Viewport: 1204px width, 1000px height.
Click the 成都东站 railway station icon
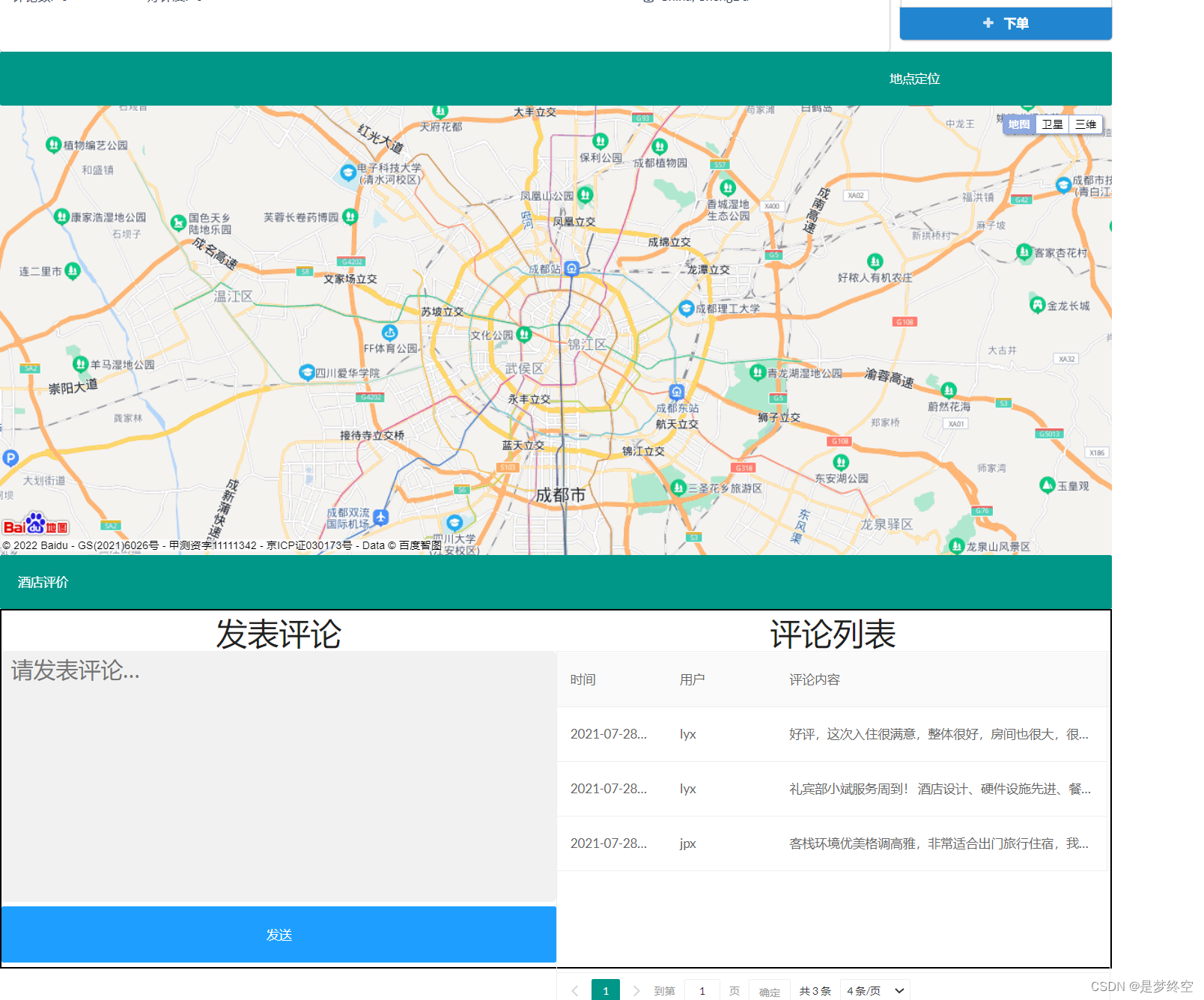click(x=677, y=392)
